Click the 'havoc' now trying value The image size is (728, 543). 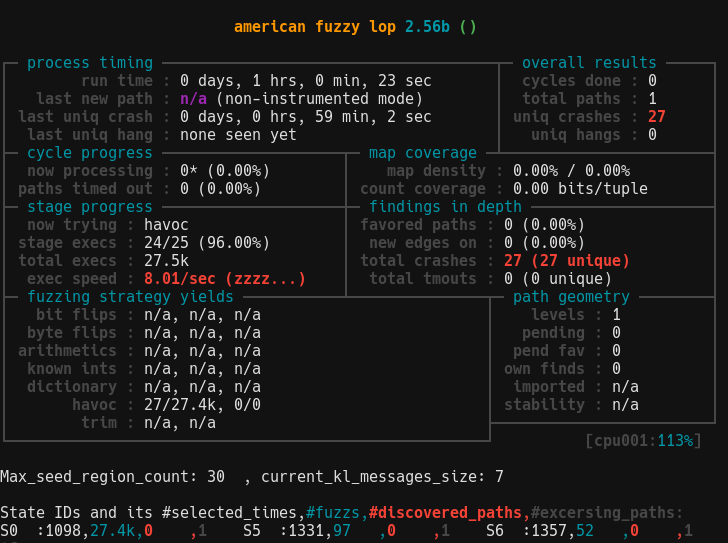(166, 225)
